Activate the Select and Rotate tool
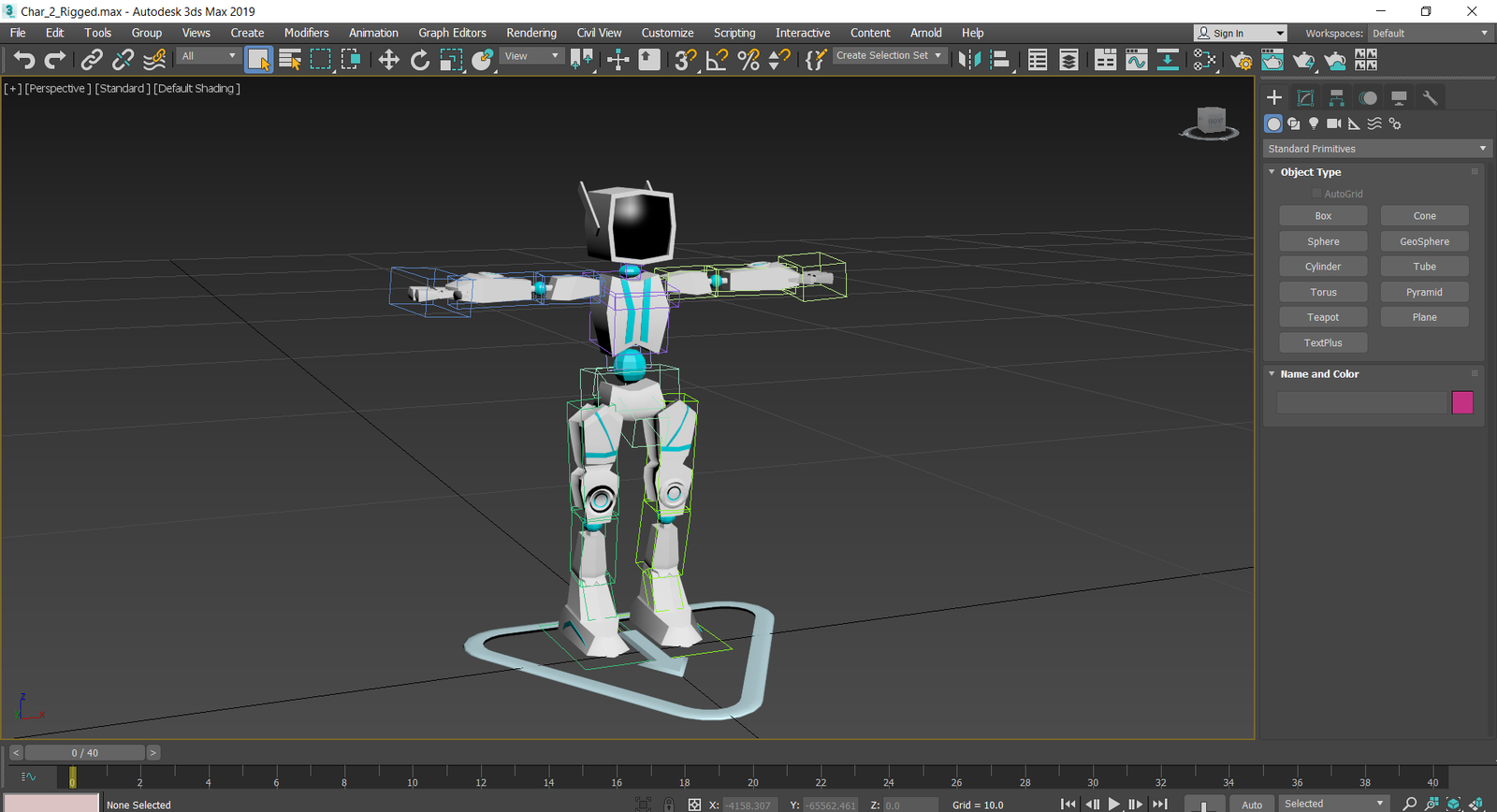Screen dimensions: 1497x812 (x=420, y=60)
